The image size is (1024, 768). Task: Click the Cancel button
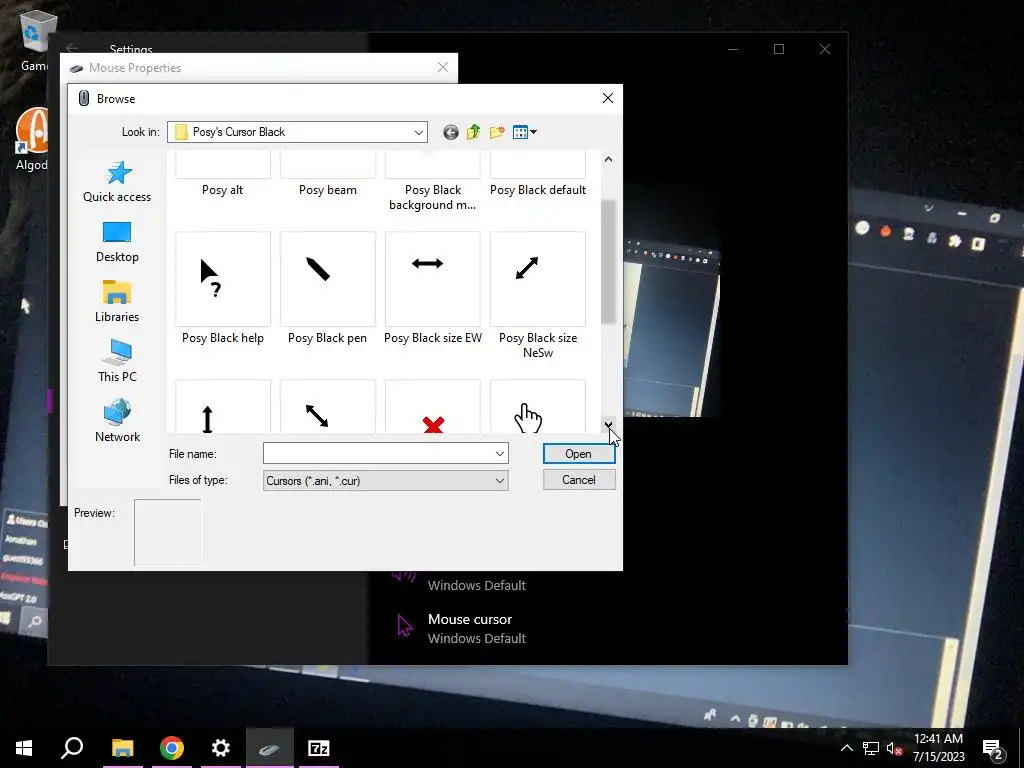point(579,480)
